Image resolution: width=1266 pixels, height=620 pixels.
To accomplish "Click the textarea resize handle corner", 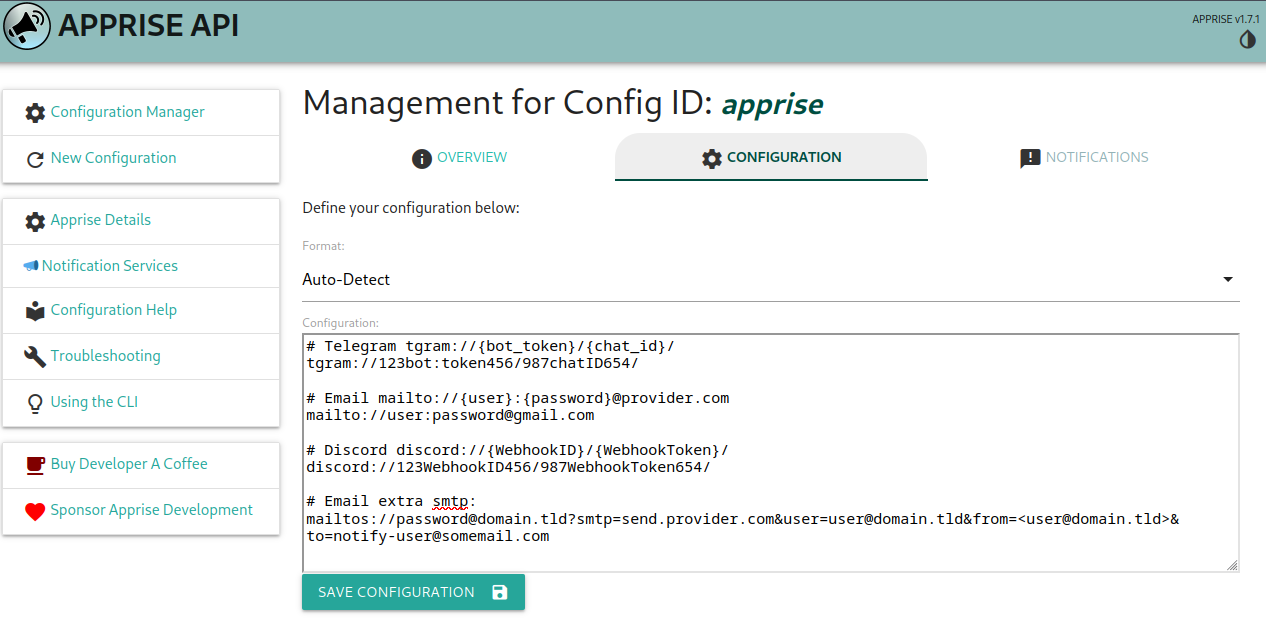I will tap(1232, 565).
